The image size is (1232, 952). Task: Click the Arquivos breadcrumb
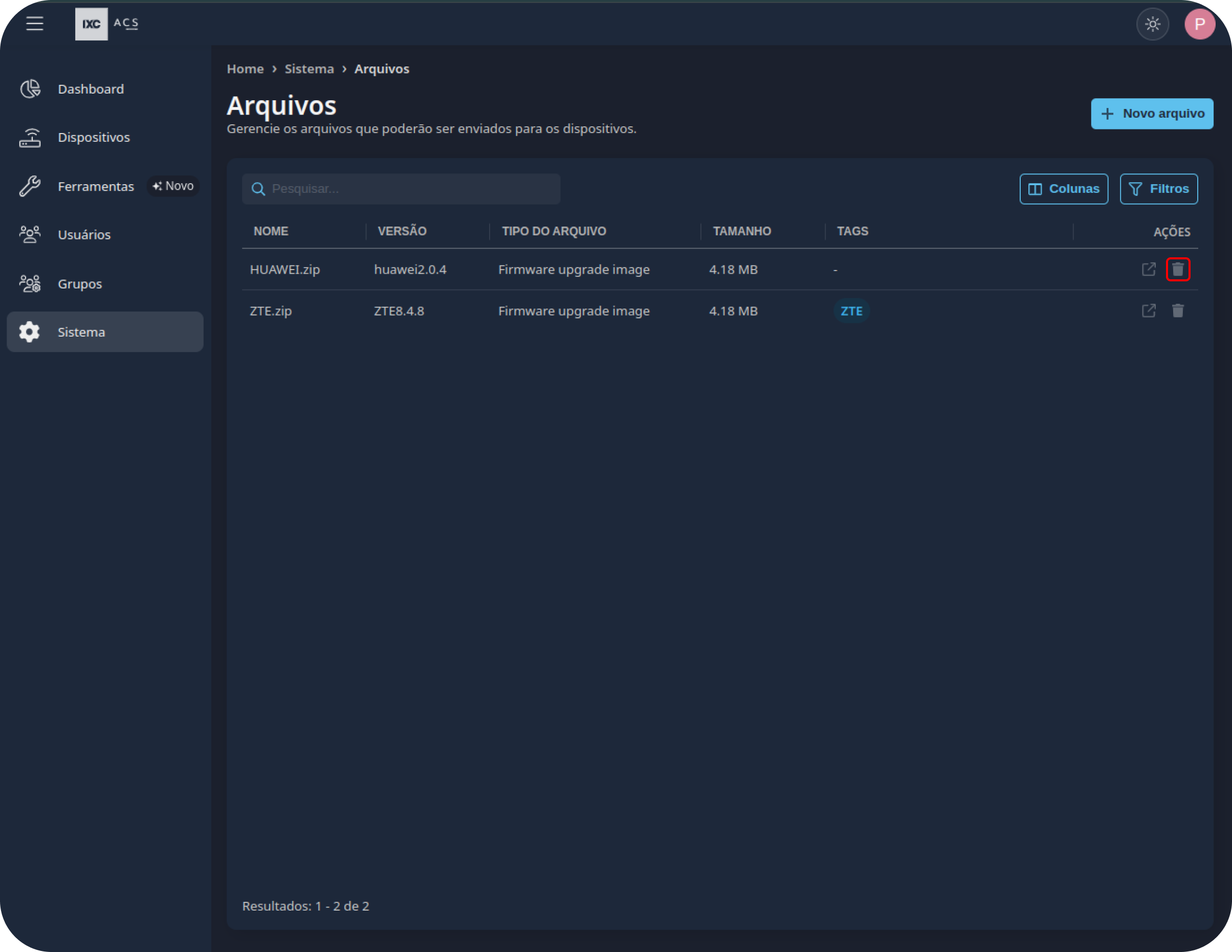[x=382, y=69]
